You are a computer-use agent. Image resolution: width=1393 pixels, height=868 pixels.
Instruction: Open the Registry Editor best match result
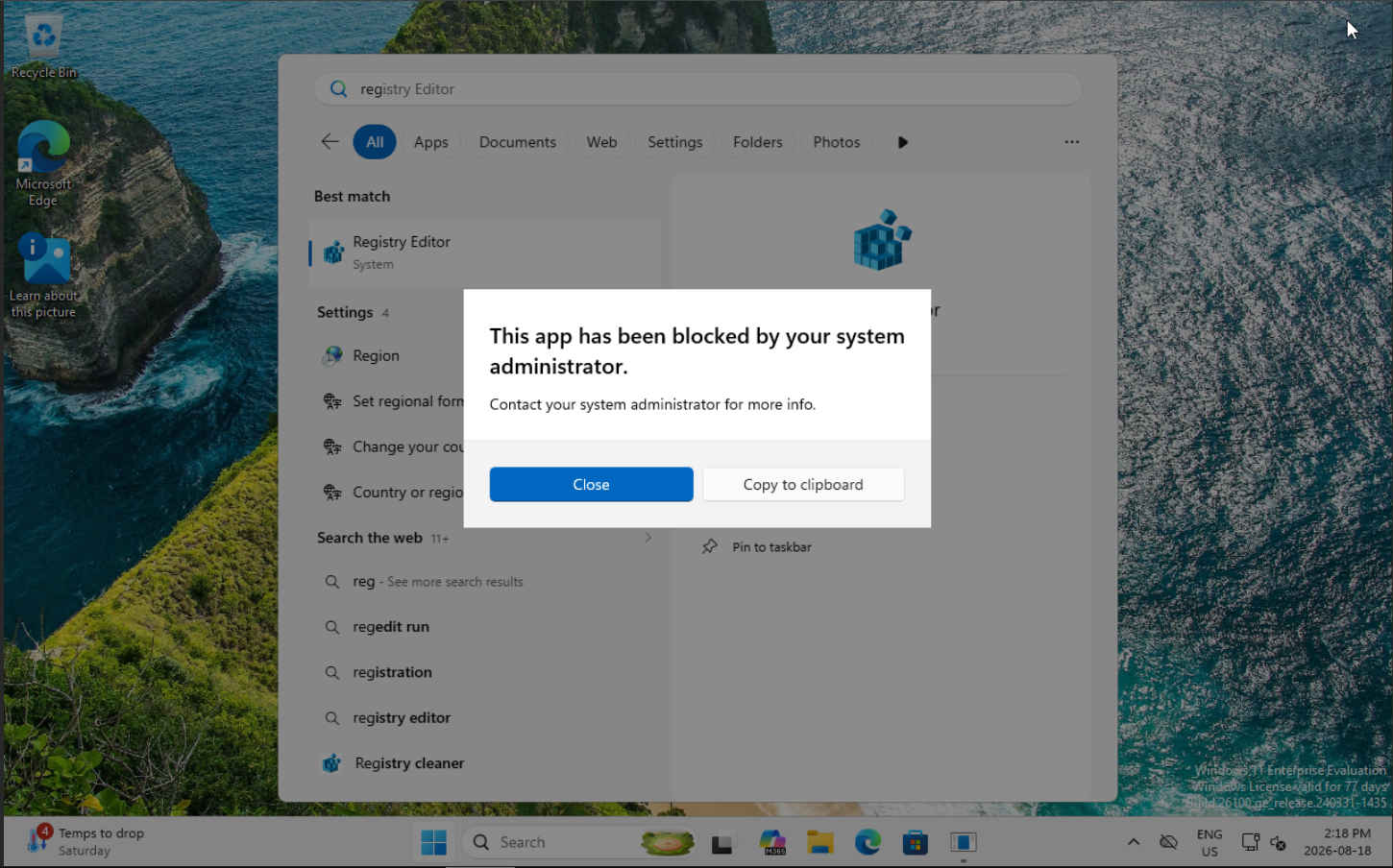coord(484,253)
